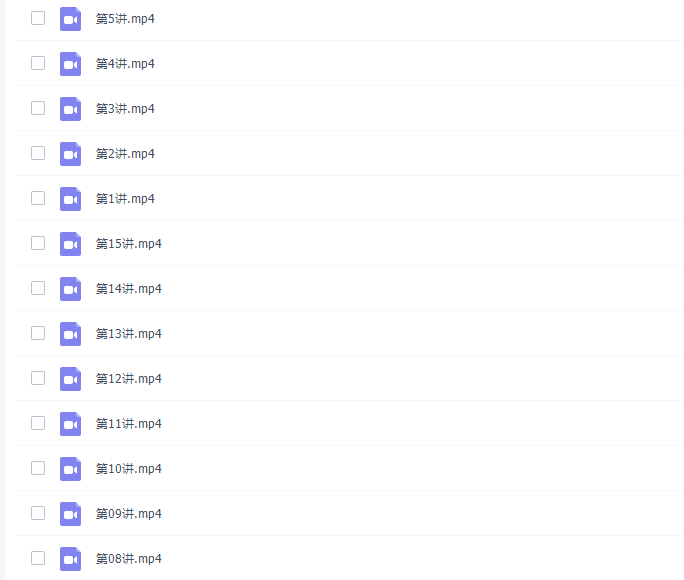Click the video icon for 第4讲.mp4
684x580 pixels.
pos(70,64)
